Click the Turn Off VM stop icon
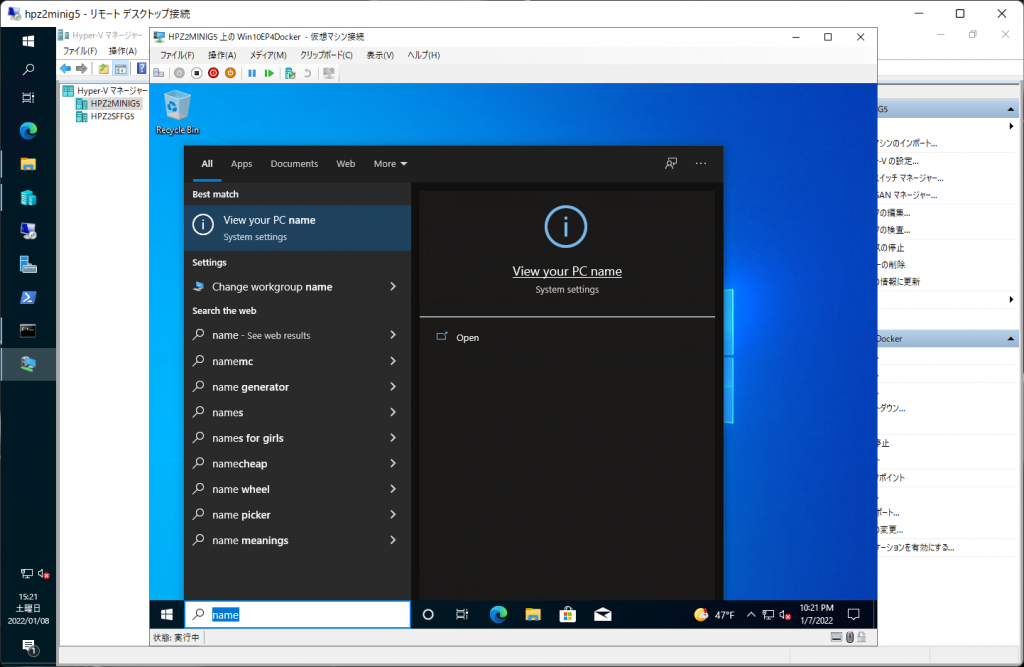 [x=196, y=73]
